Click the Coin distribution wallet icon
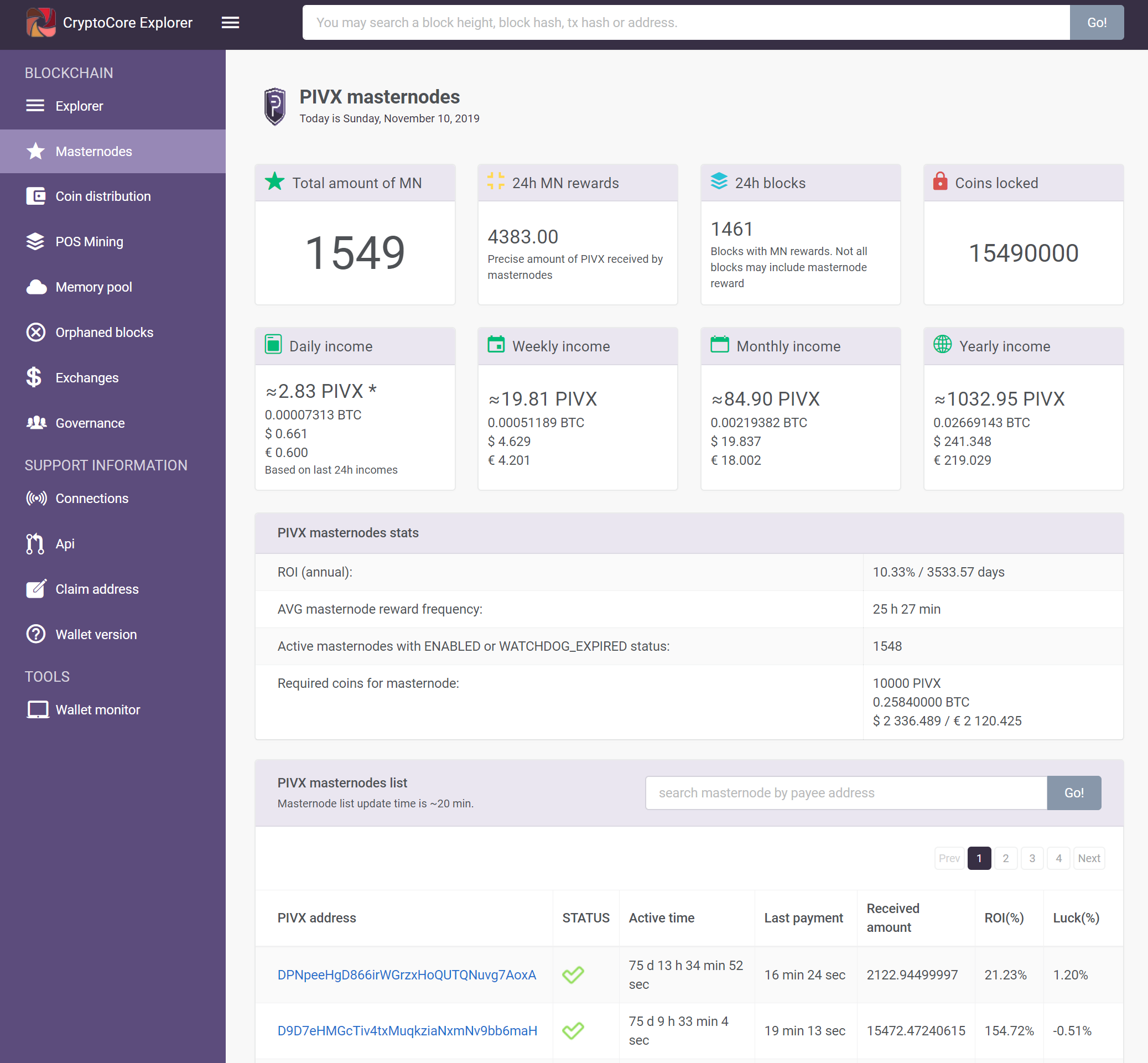 35,196
